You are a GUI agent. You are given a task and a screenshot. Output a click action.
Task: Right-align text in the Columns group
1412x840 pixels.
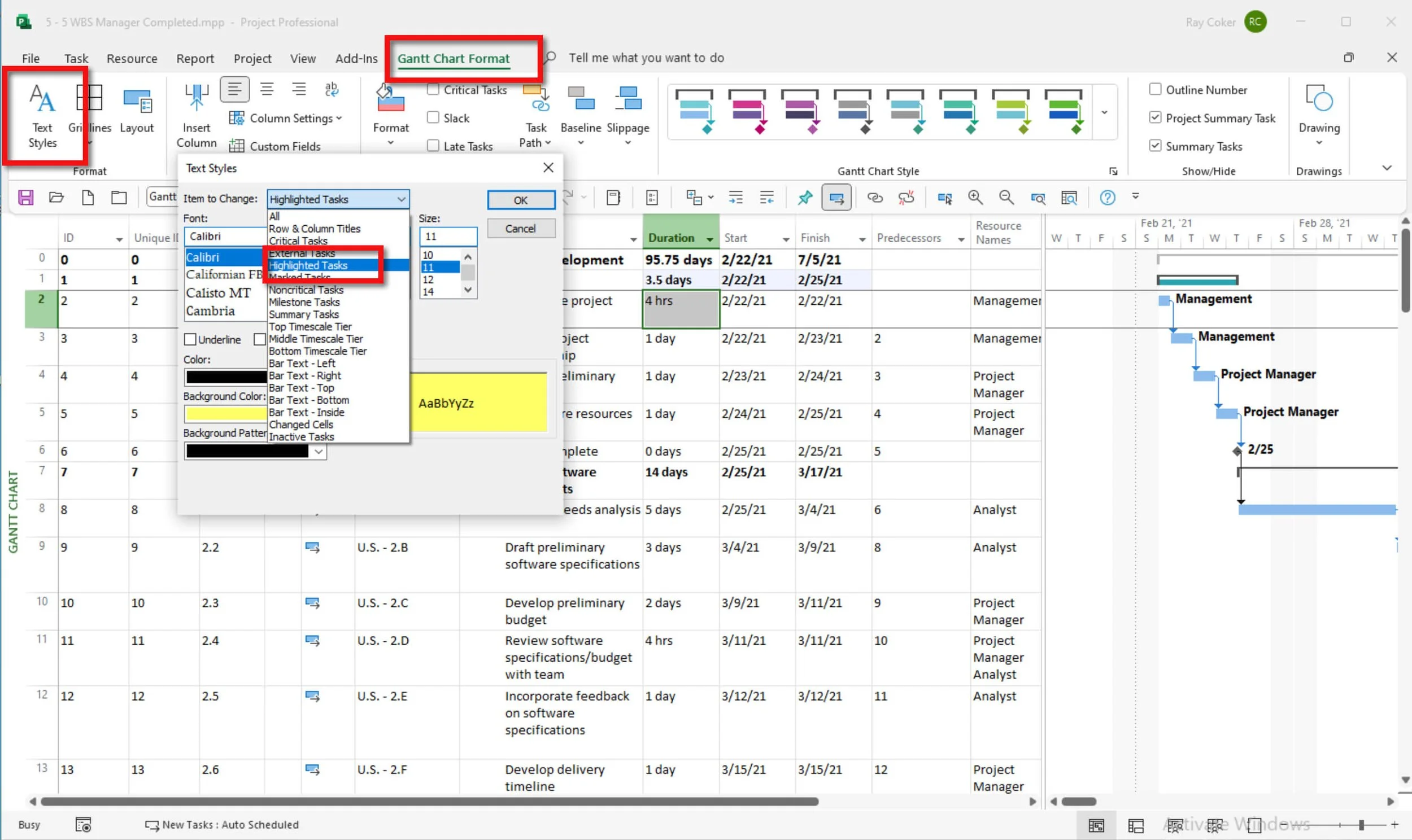299,89
